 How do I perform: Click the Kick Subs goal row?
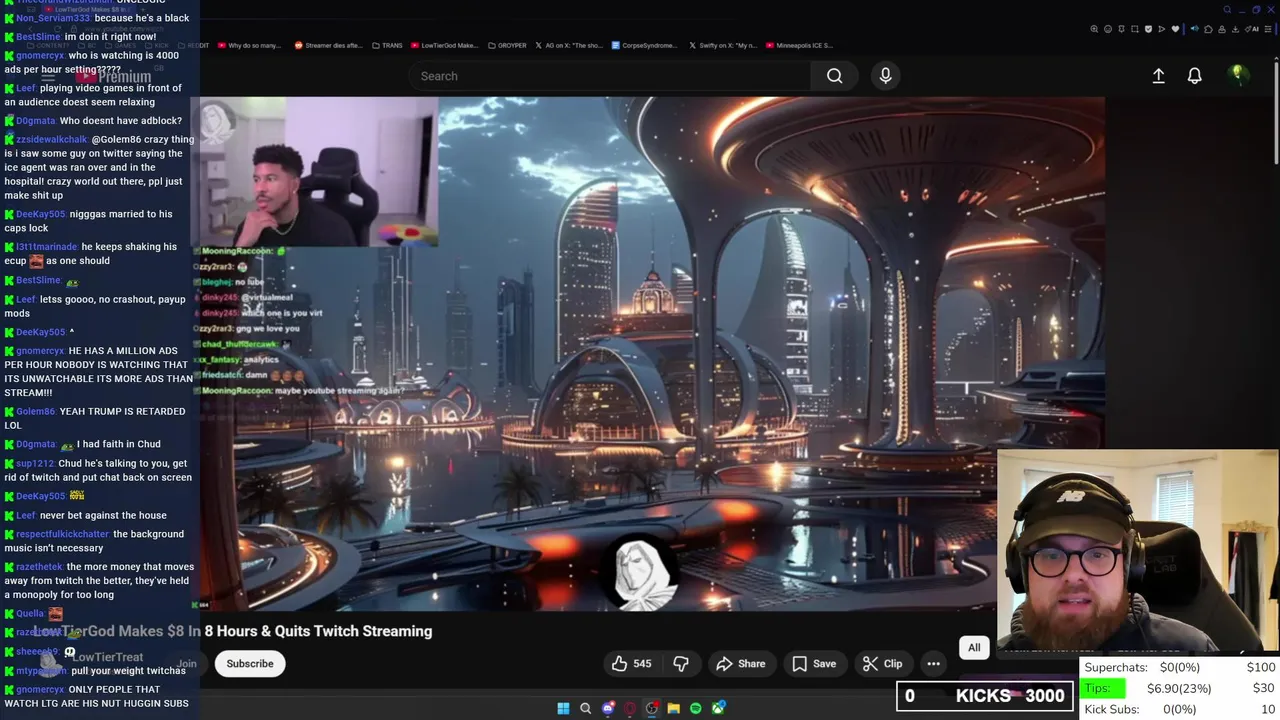pyautogui.click(x=1180, y=709)
